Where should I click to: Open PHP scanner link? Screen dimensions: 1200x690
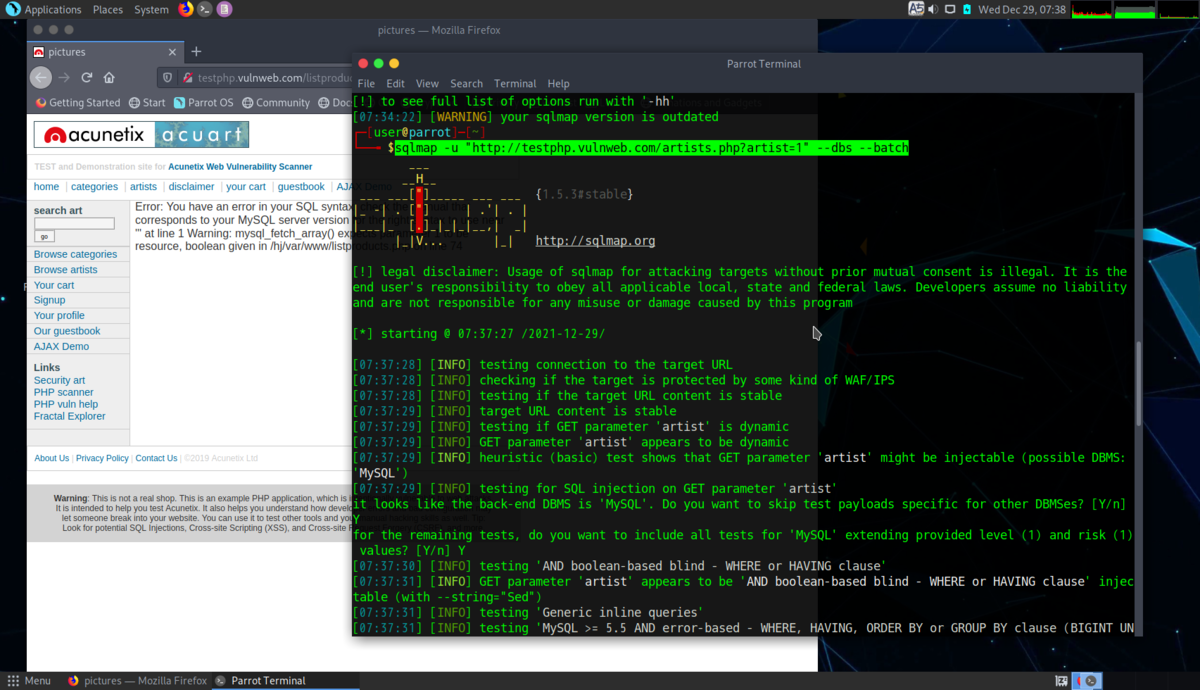click(x=63, y=392)
